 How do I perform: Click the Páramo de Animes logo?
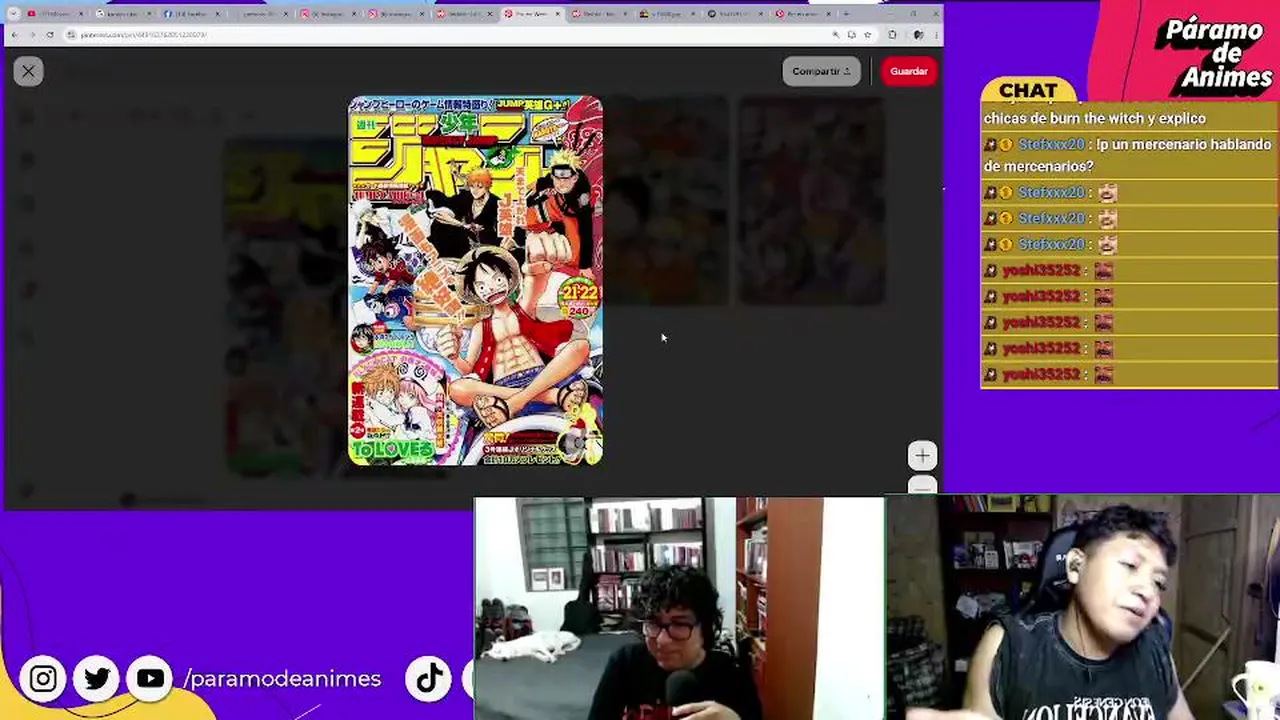click(1216, 54)
